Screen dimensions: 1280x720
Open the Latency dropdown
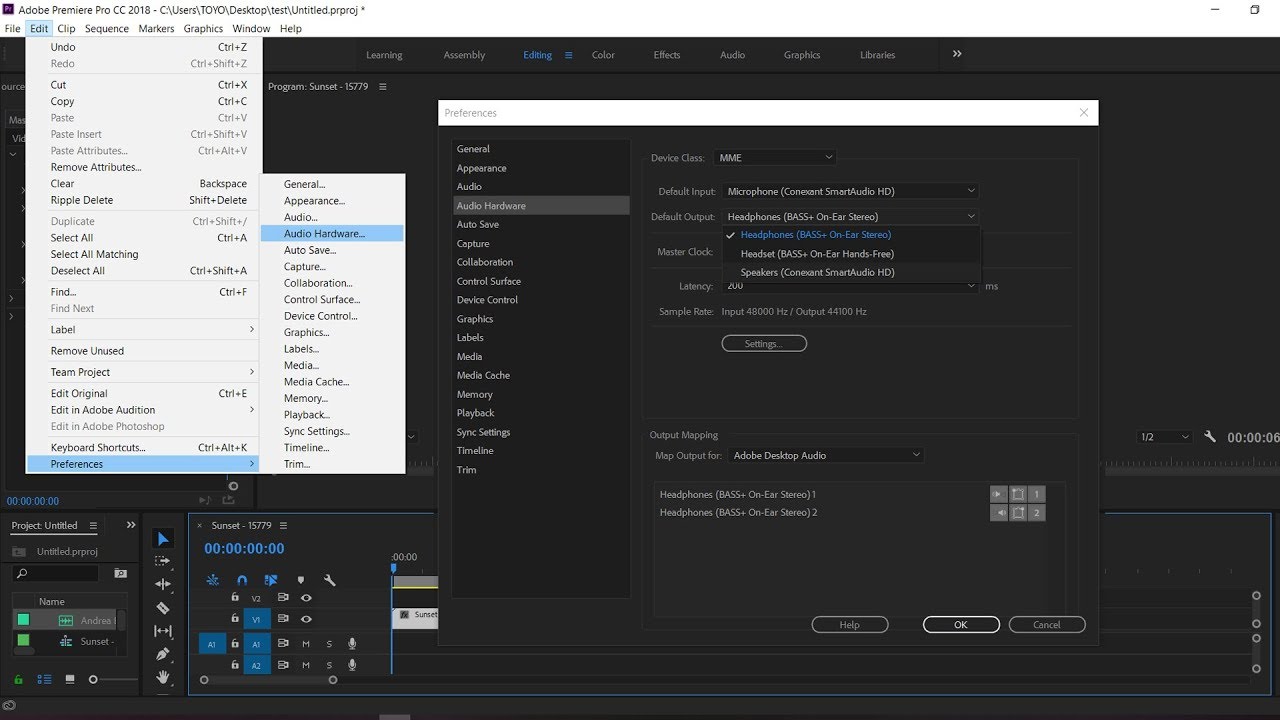850,286
